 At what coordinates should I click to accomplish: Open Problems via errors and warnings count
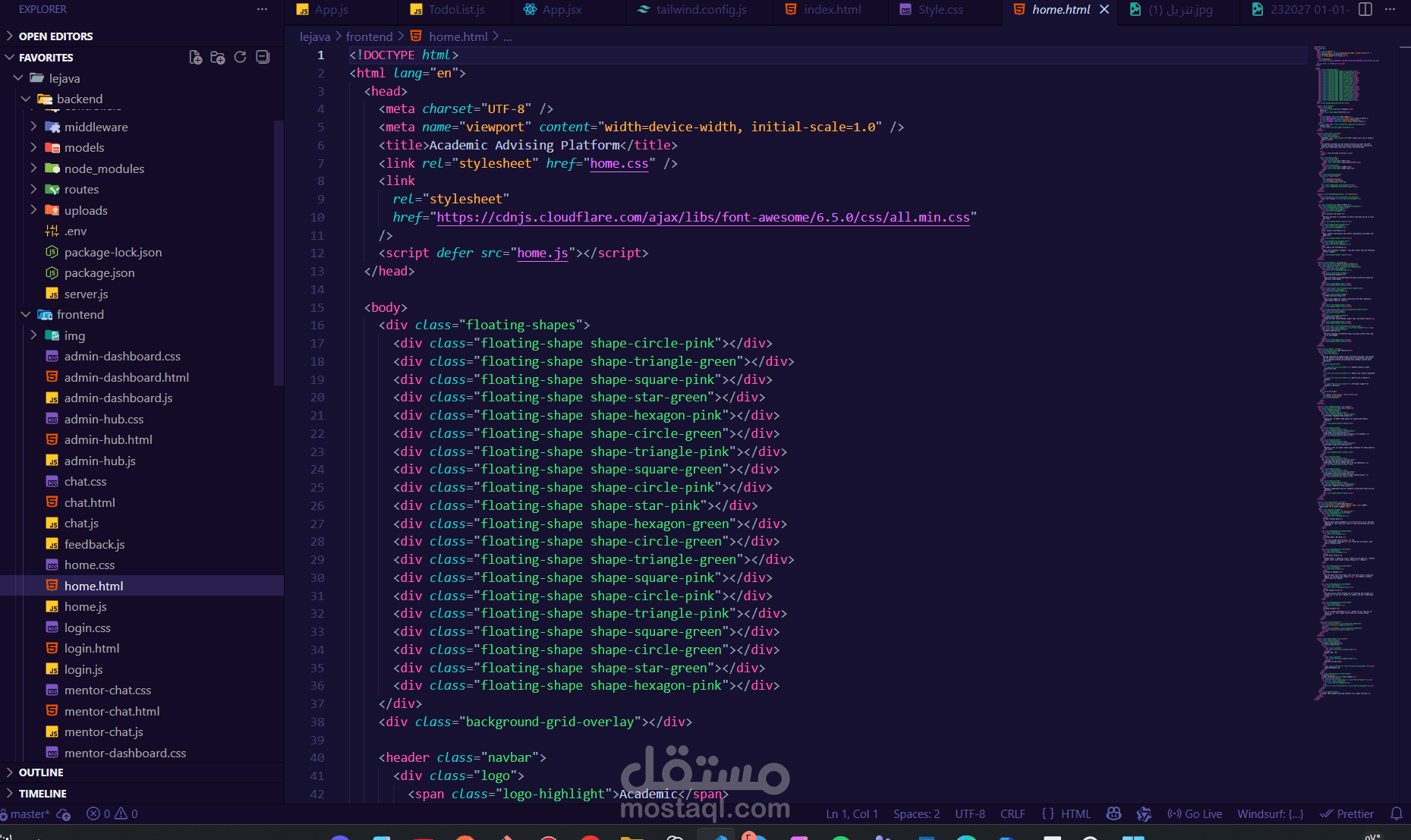[x=112, y=814]
